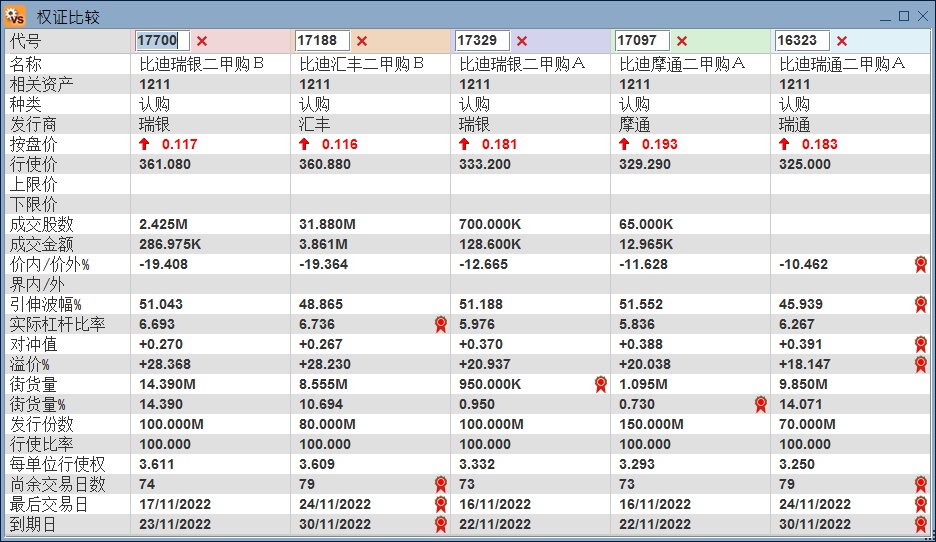Click turnover value 286.975K
Screen dimensions: 936x542
[x=170, y=244]
